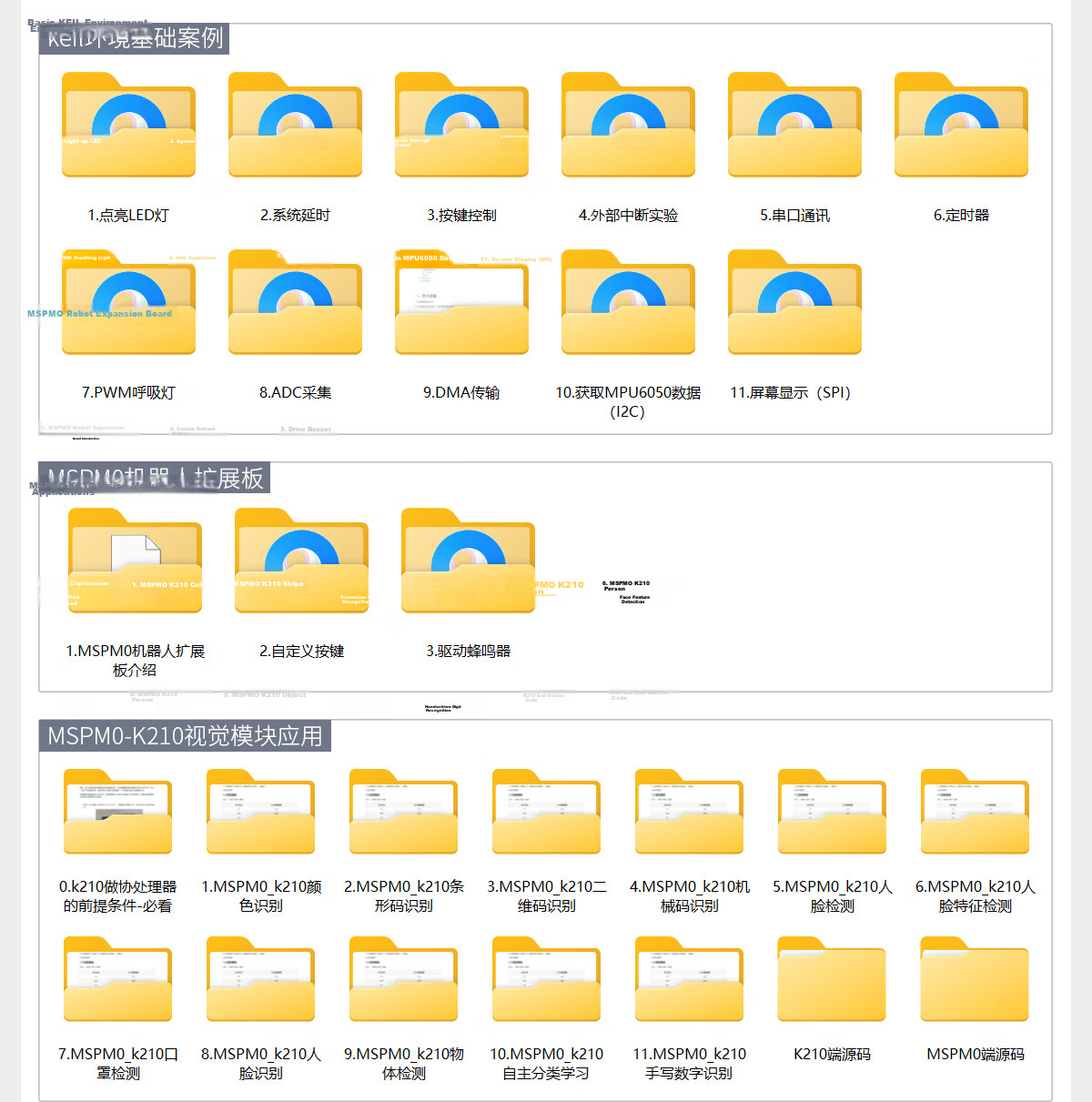Open the 4.MSPM0_k210机械码识别 folder icon
The image size is (1092, 1102).
689,812
